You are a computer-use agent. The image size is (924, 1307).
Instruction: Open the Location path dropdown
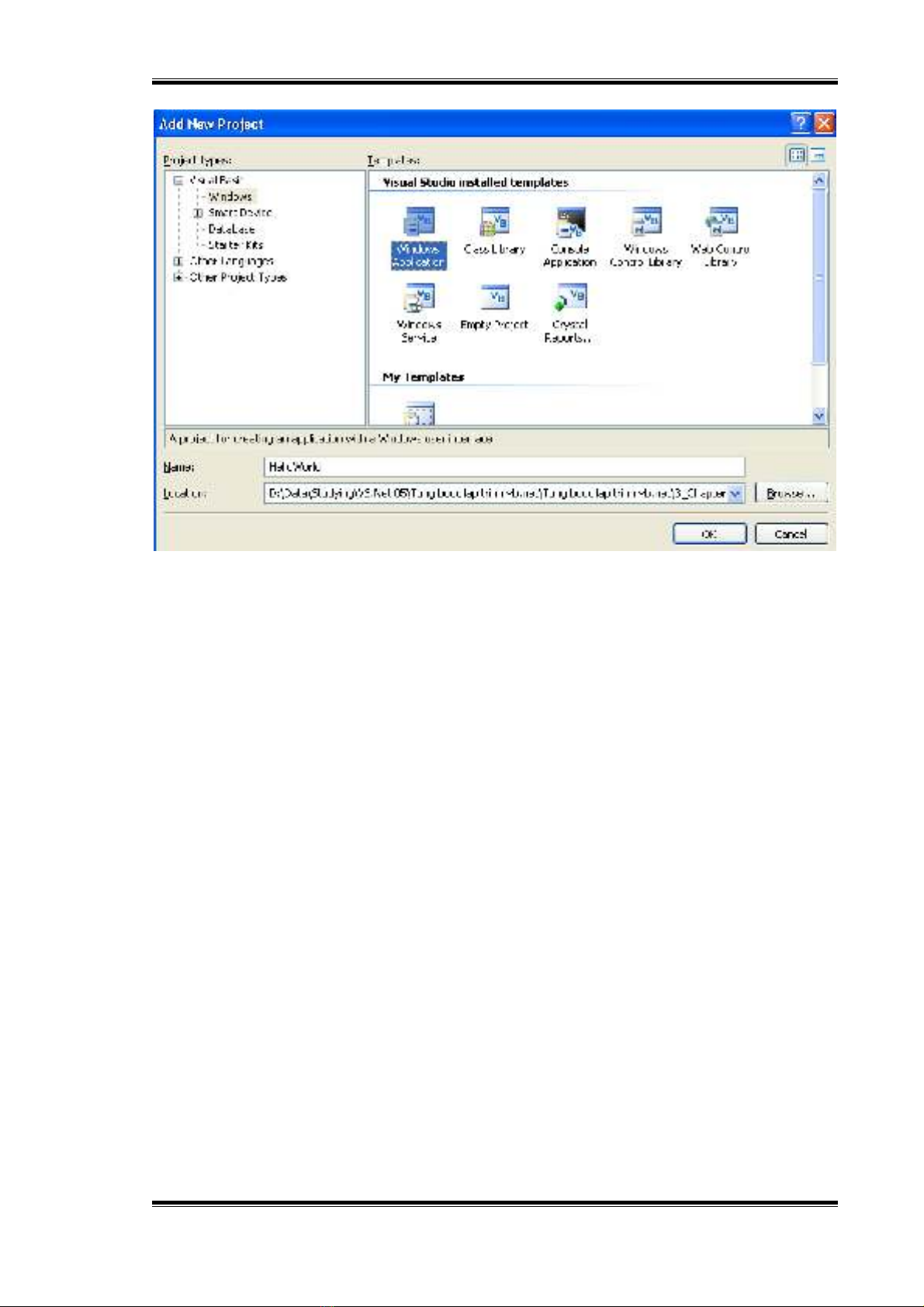(736, 493)
